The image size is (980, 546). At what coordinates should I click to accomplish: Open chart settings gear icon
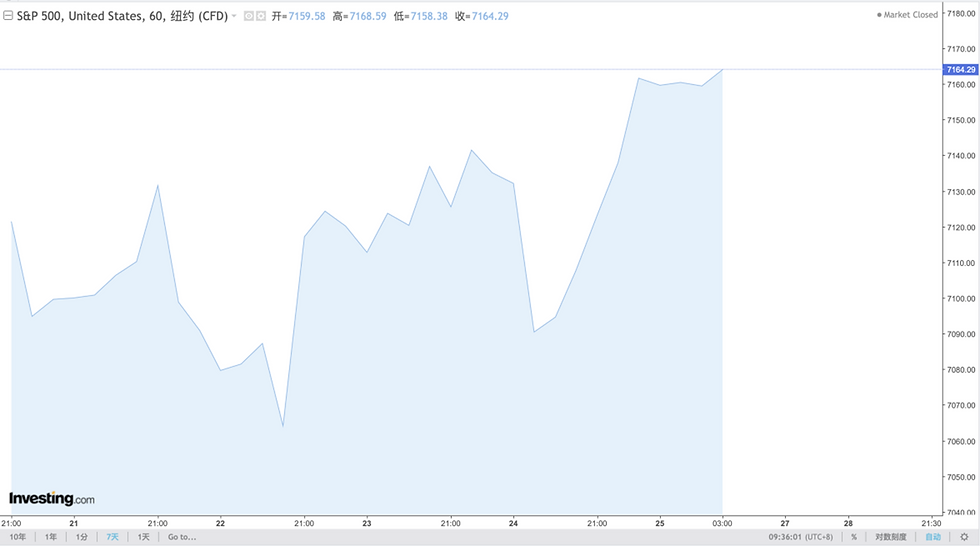964,537
